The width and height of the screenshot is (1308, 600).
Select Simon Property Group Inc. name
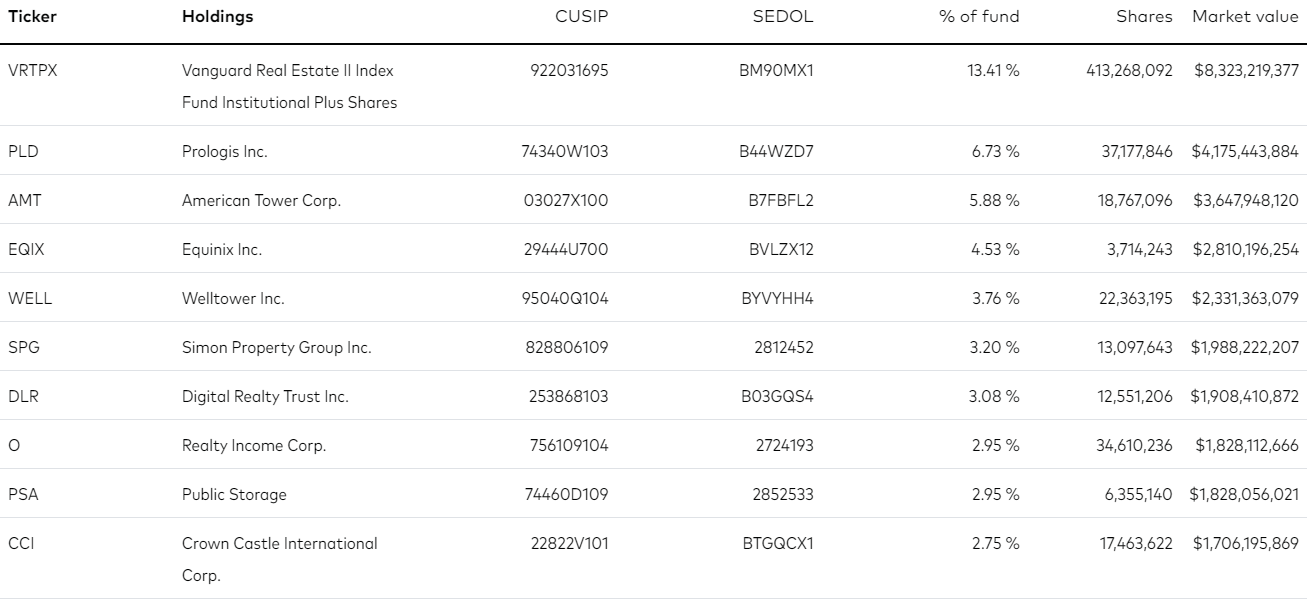[x=276, y=347]
